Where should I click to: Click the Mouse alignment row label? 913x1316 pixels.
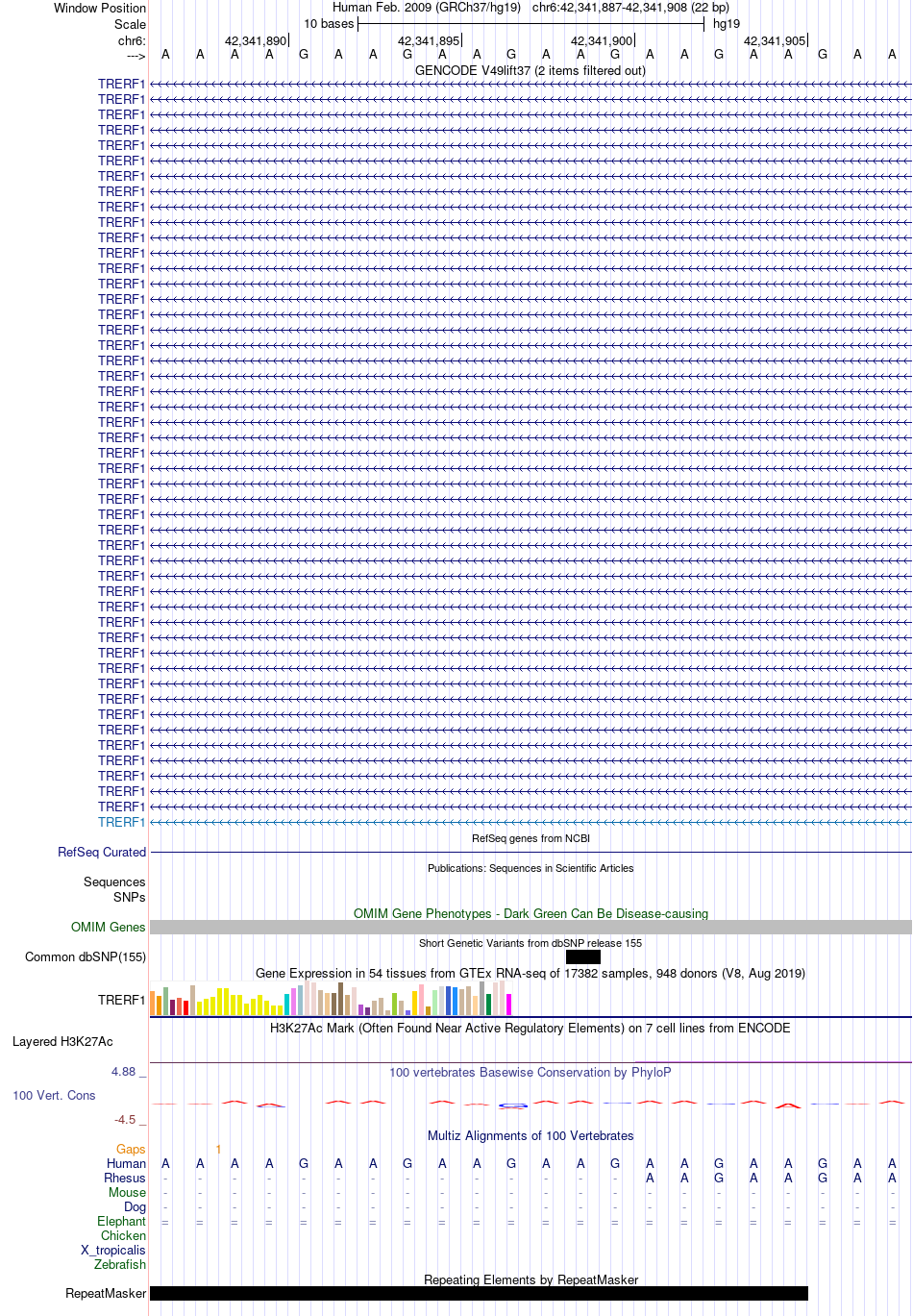pos(127,1192)
